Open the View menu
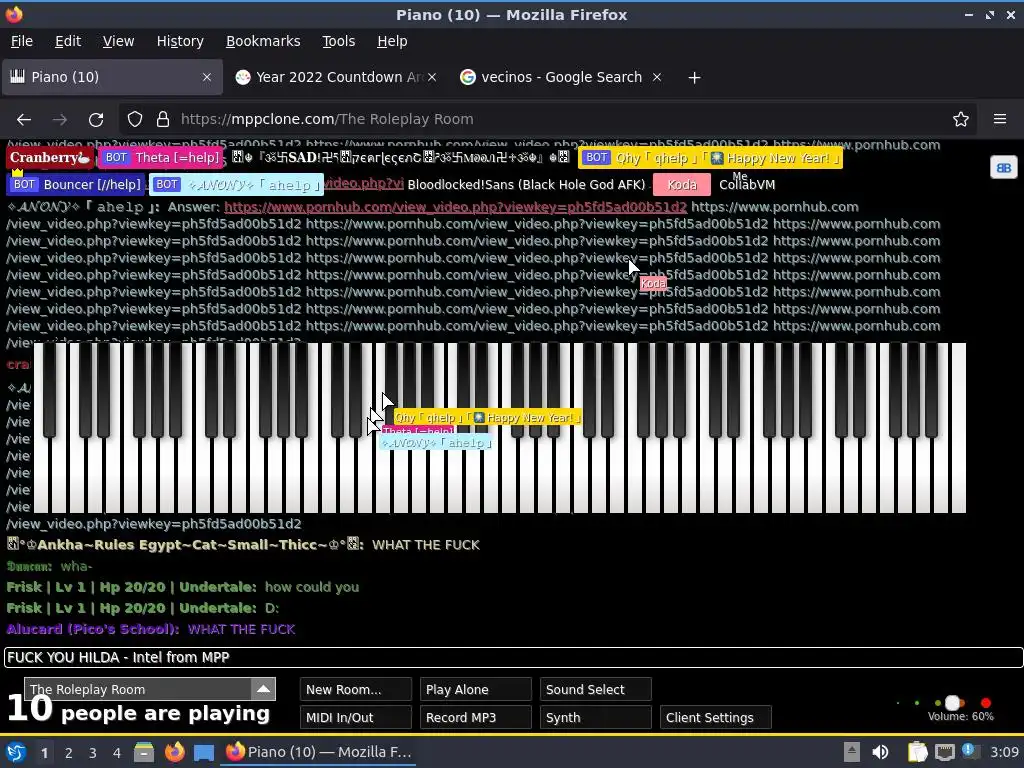This screenshot has width=1024, height=768. [118, 41]
